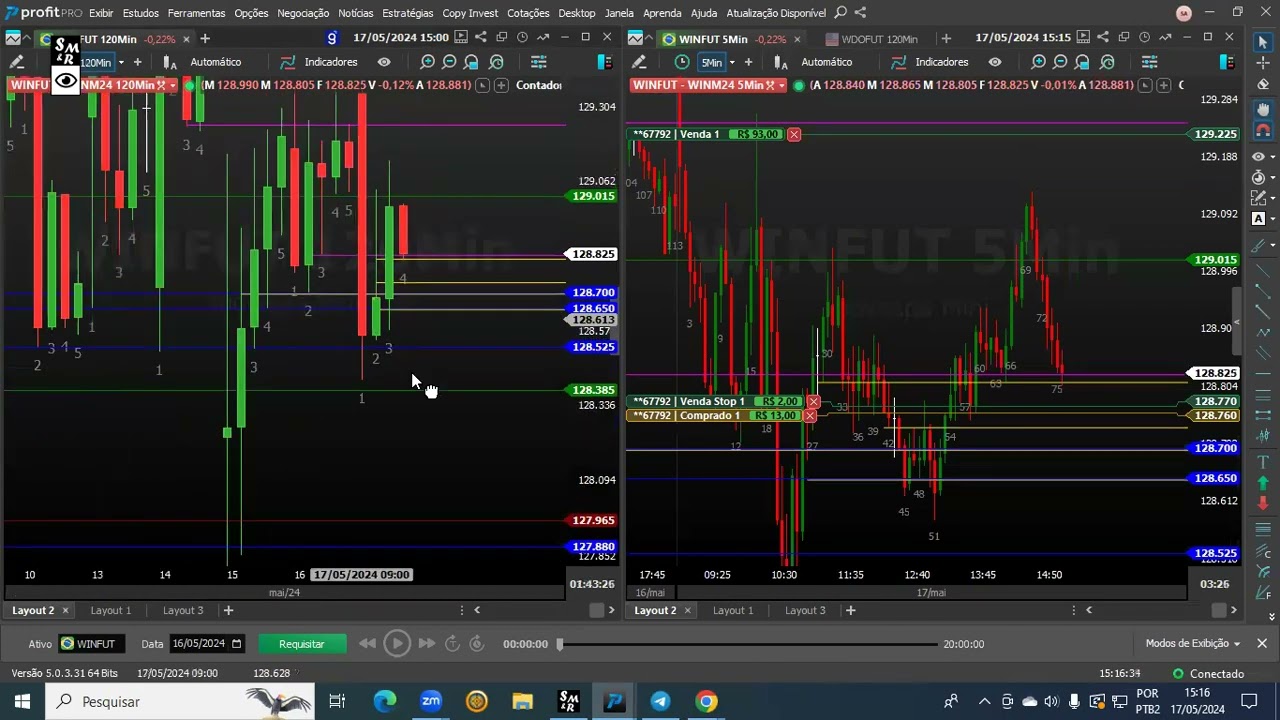This screenshot has width=1280, height=720.
Task: Zoom out on the 120Min chart
Action: point(450,62)
